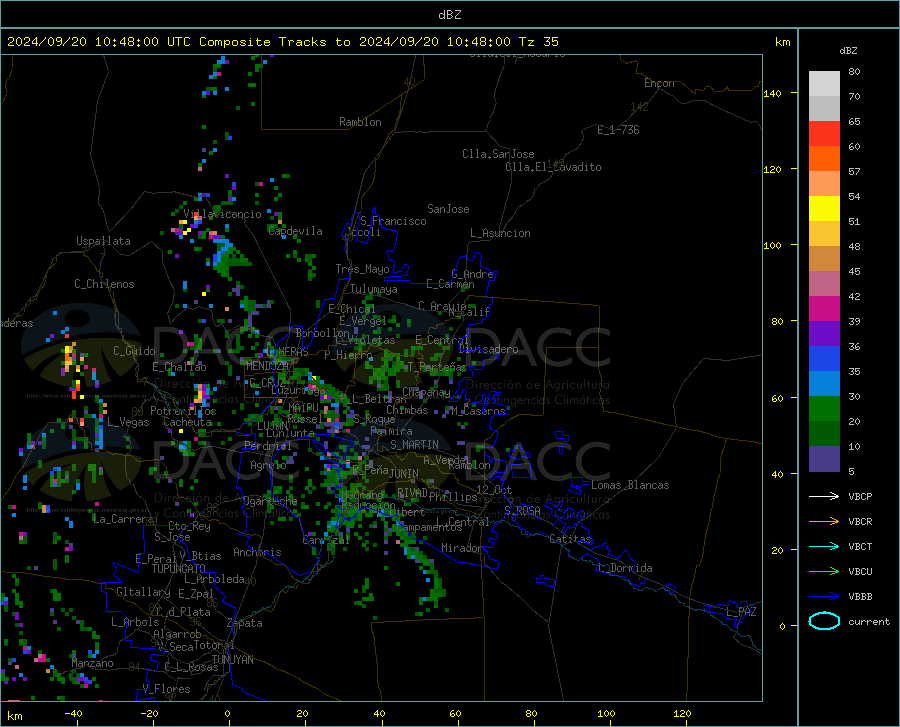Click the Uspallata place label
The height and width of the screenshot is (727, 900).
point(103,241)
